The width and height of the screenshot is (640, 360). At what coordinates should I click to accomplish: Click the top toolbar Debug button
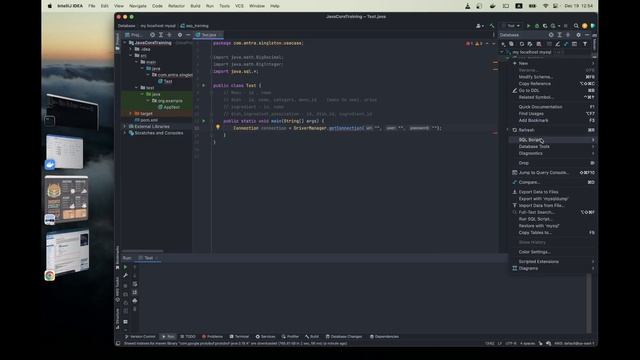point(537,26)
